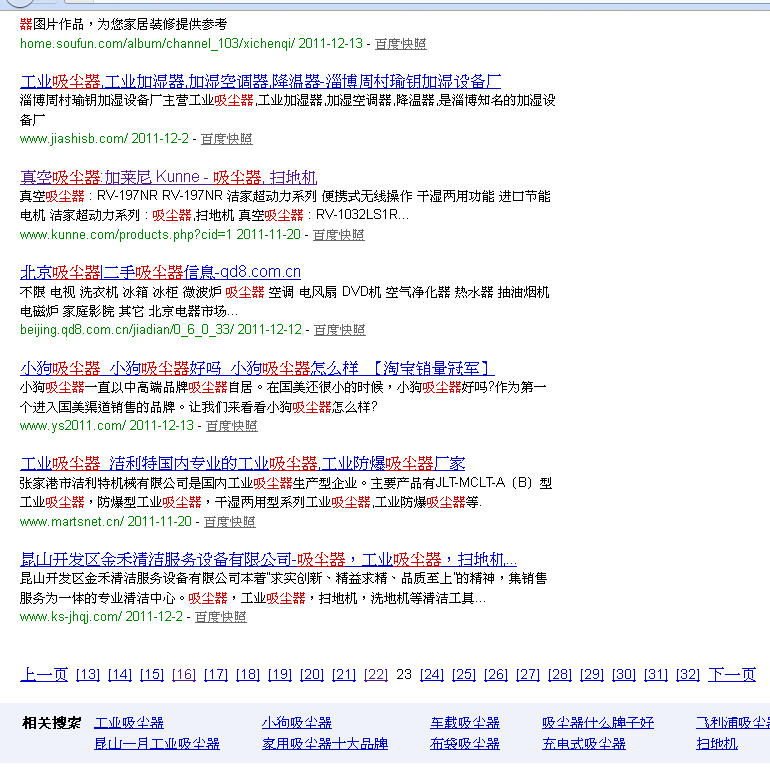This screenshot has width=770, height=768.
Task: Go to previous page via 上一页
Action: tap(44, 675)
